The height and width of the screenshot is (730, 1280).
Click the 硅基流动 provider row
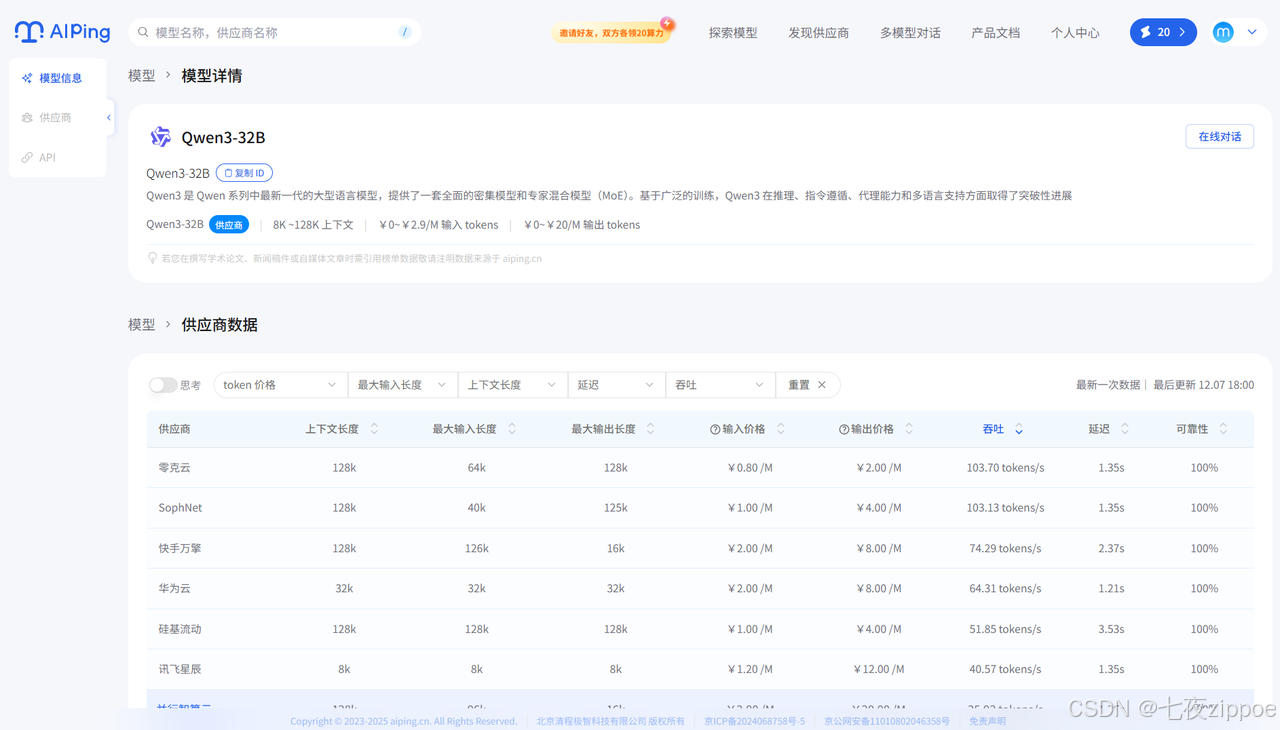point(700,629)
